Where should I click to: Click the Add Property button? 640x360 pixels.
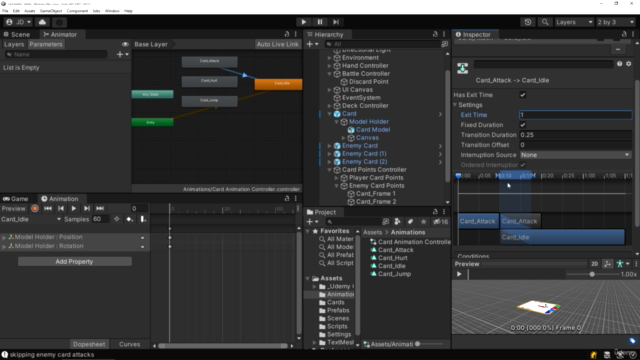[74, 262]
